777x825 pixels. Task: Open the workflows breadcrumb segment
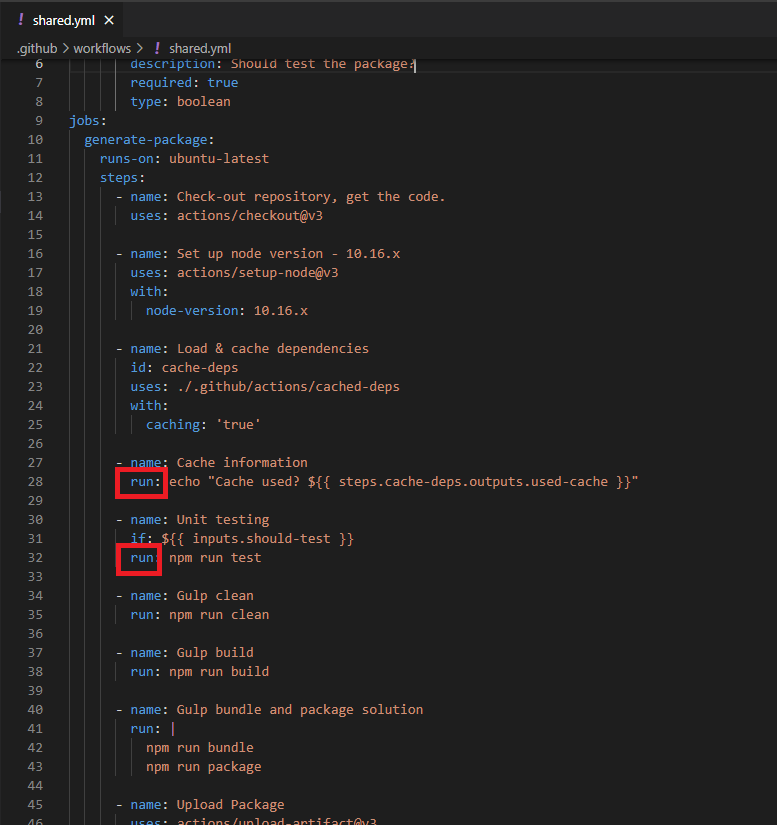[102, 48]
